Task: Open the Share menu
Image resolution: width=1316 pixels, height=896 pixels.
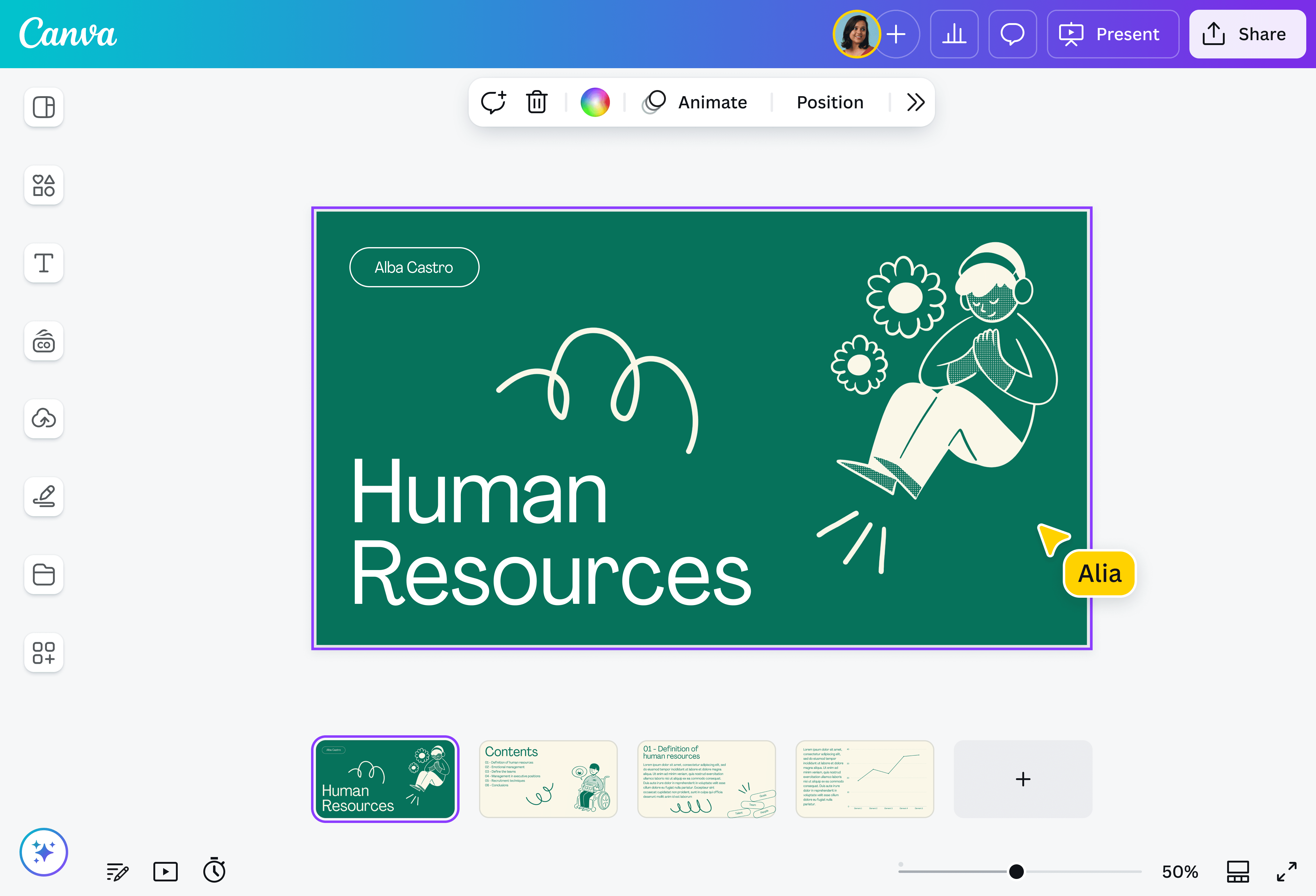Action: click(x=1247, y=34)
